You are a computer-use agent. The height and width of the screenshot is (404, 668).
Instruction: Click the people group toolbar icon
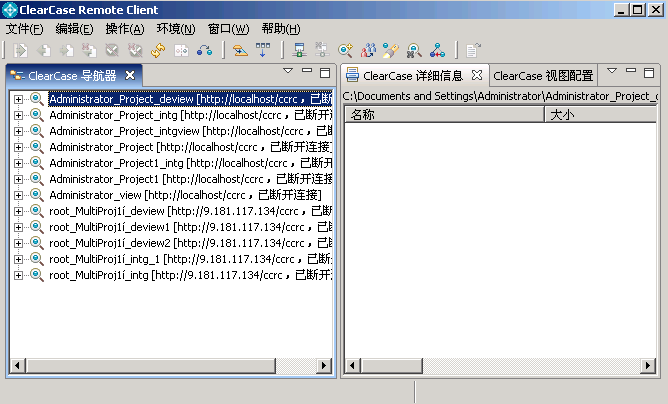click(x=368, y=50)
